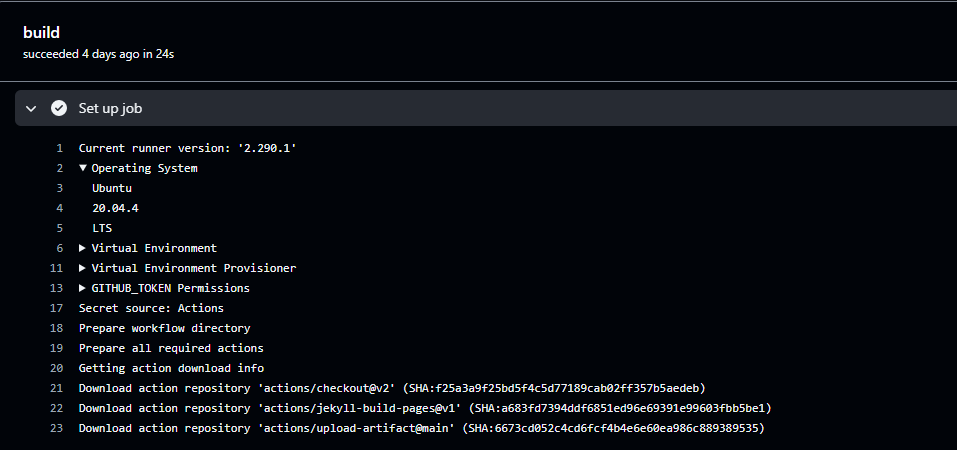Select log line number 21

click(56, 388)
